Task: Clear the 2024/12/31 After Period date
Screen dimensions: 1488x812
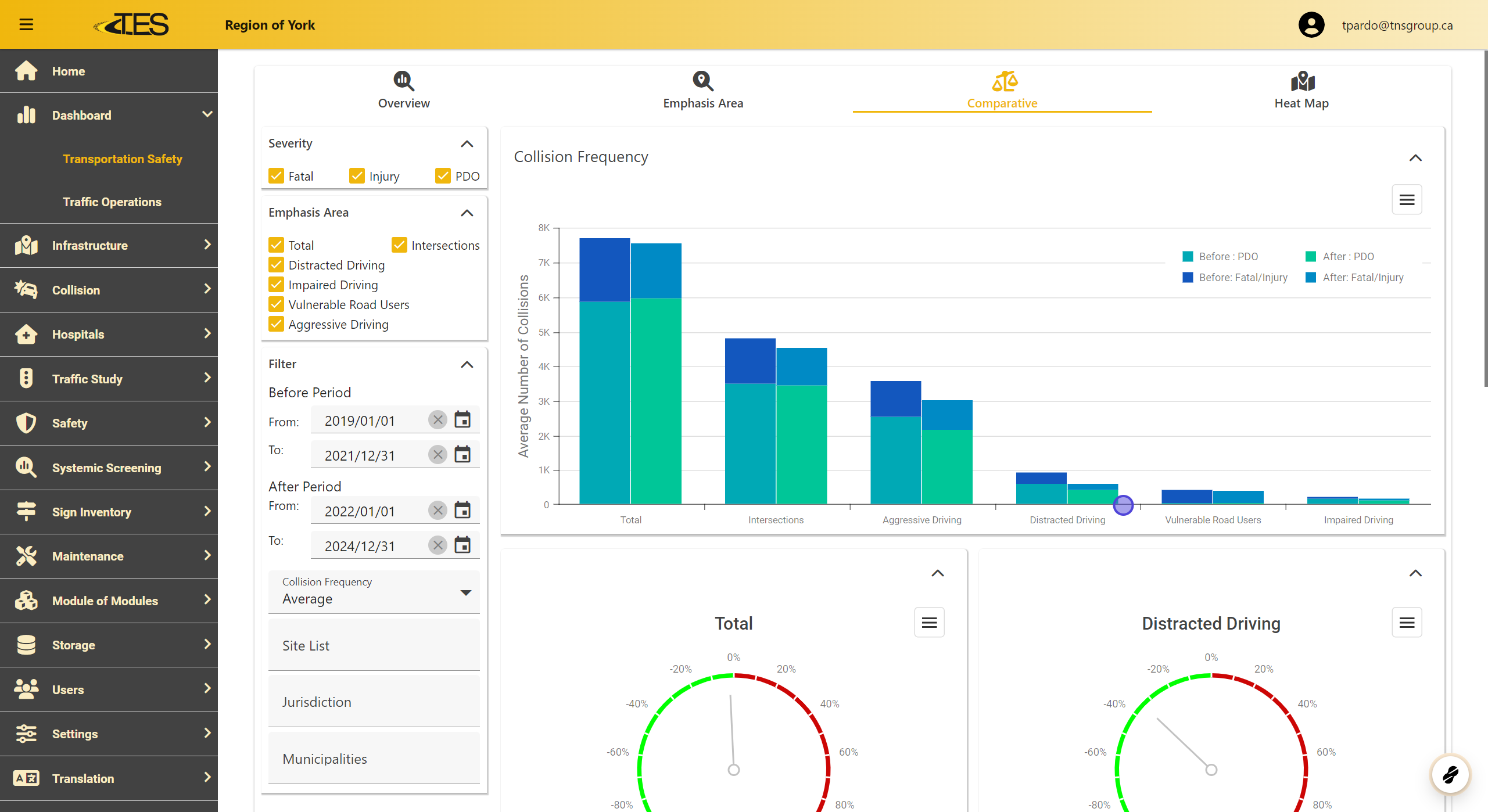Action: [438, 545]
